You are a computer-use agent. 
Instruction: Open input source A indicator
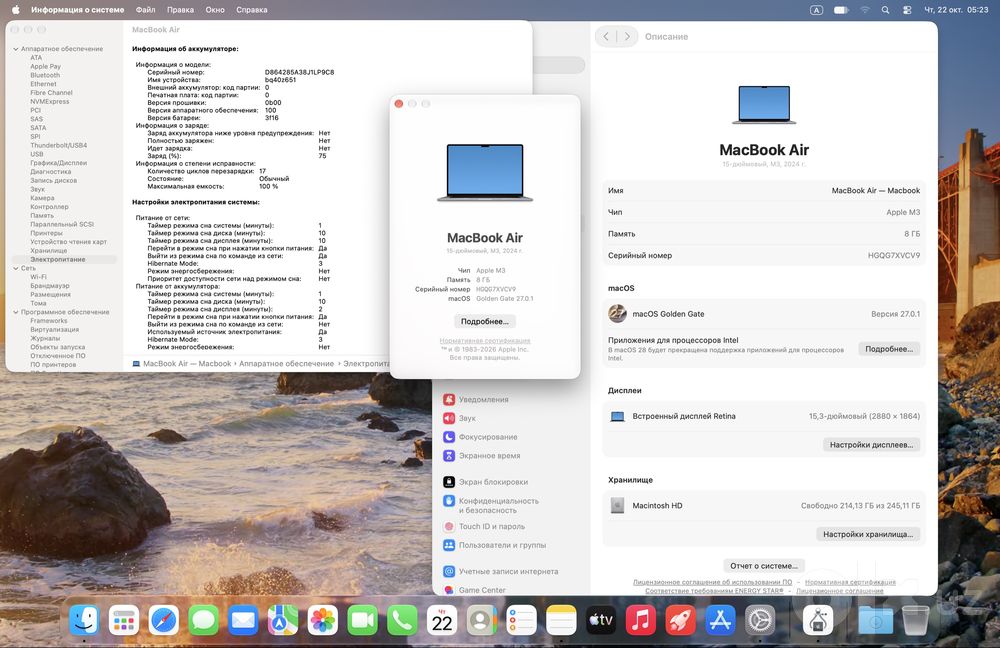tap(816, 10)
